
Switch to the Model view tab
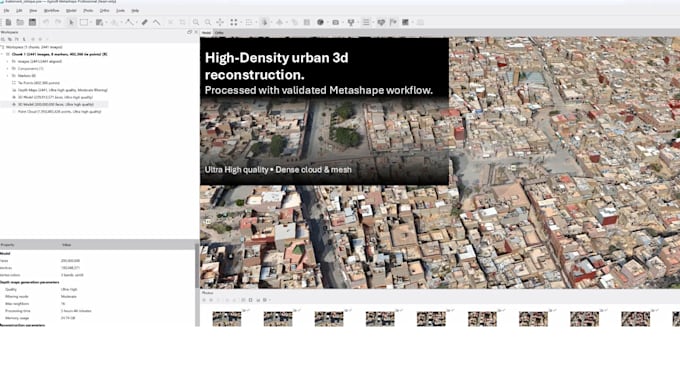coord(206,33)
